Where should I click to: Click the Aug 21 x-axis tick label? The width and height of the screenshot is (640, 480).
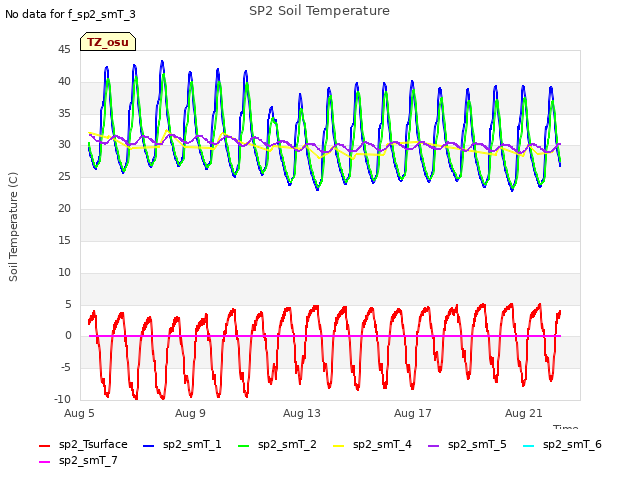[524, 413]
